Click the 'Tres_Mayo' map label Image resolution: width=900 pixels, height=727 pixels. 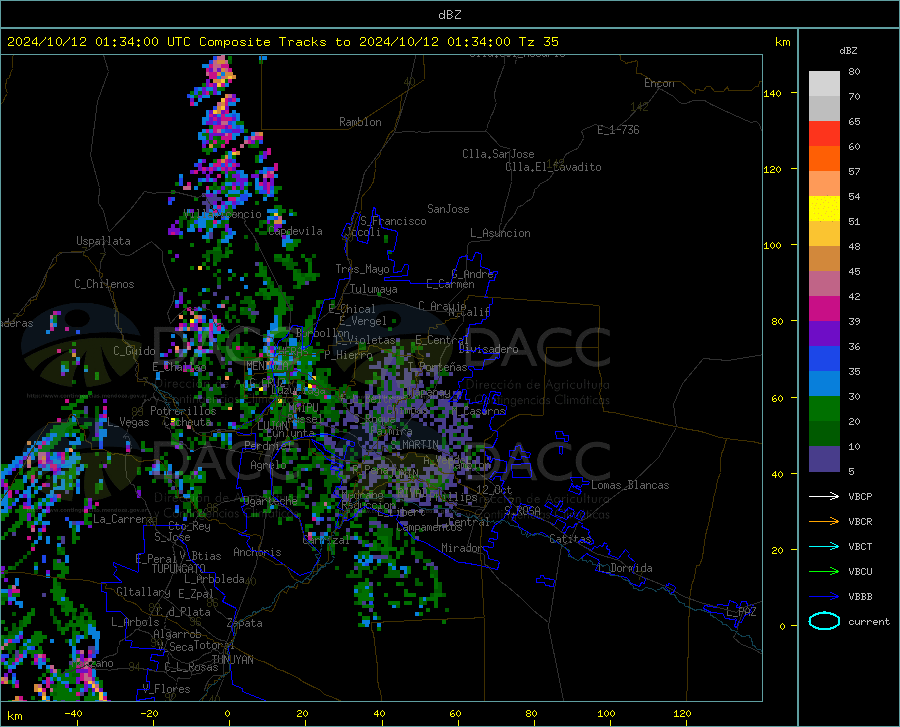[362, 269]
